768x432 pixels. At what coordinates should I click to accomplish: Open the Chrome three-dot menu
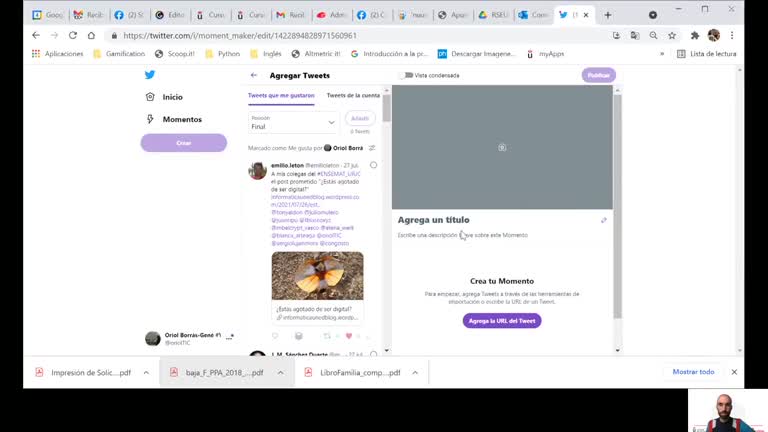(732, 35)
